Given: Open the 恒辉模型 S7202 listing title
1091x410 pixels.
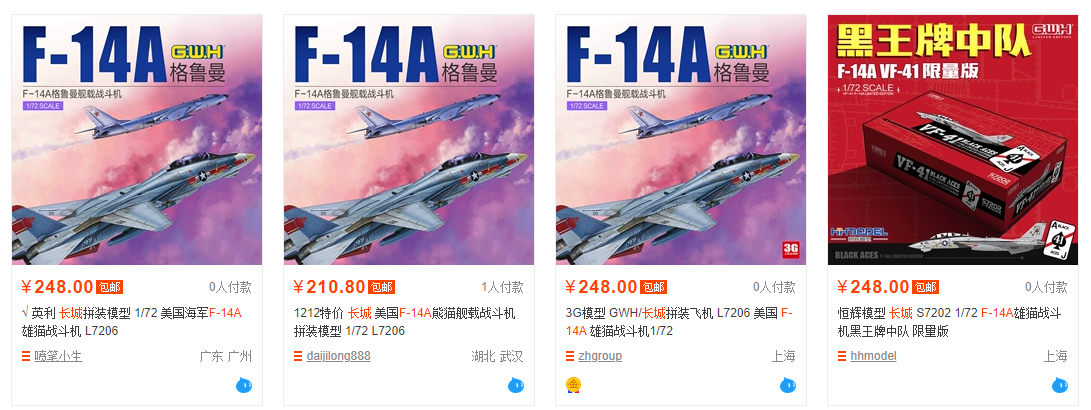Looking at the screenshot, I should click(x=949, y=322).
